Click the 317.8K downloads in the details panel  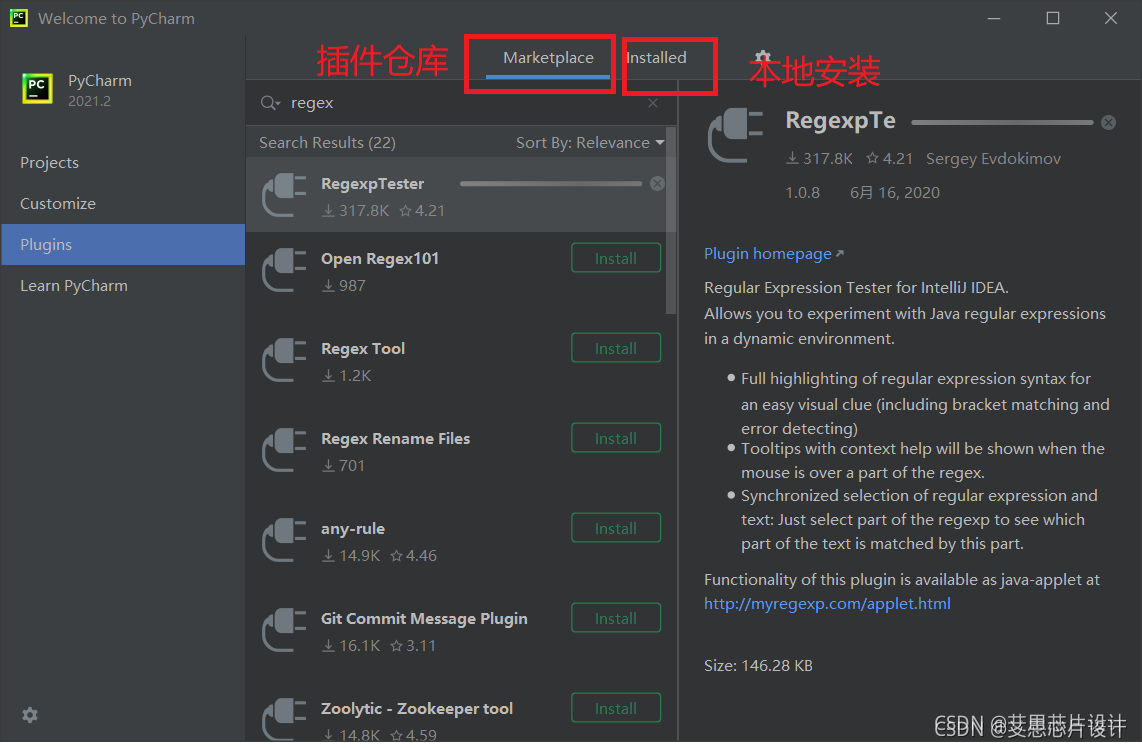pyautogui.click(x=819, y=159)
